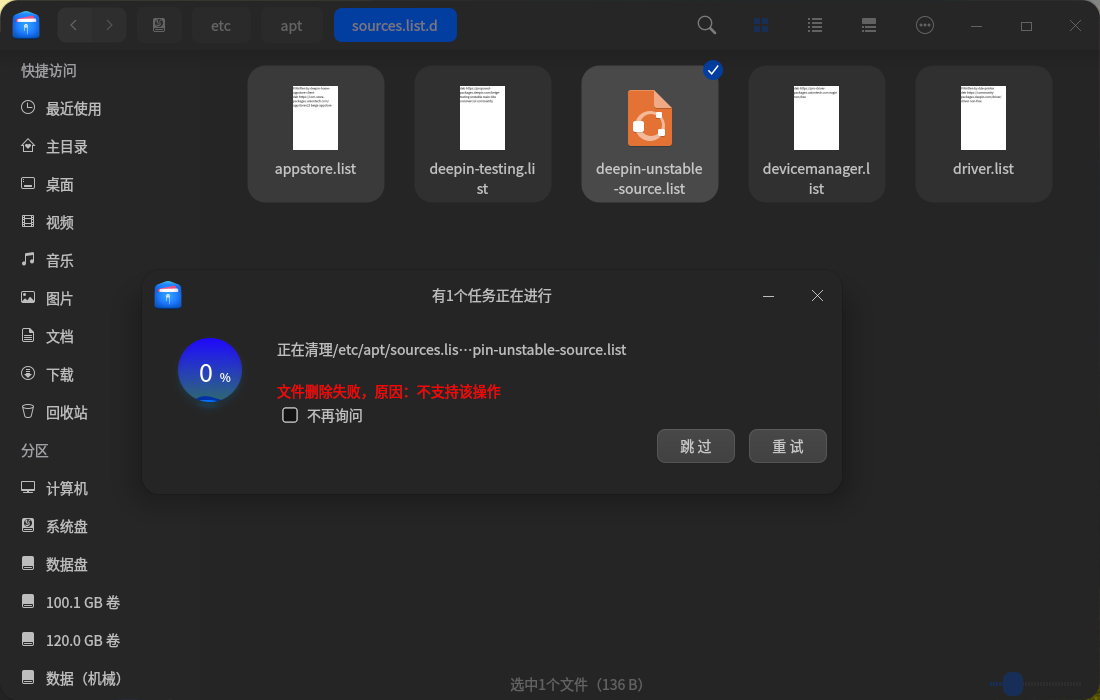Switch to the etc breadcrumb tab

coord(221,25)
